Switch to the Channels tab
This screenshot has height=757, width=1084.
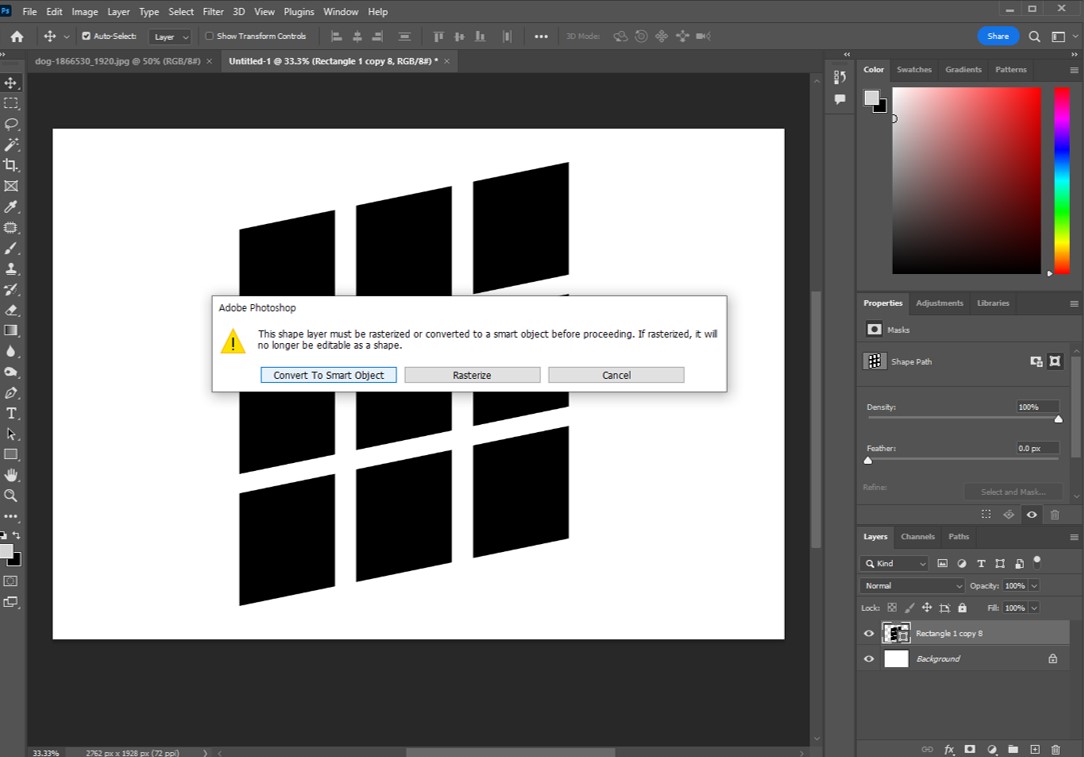[917, 536]
